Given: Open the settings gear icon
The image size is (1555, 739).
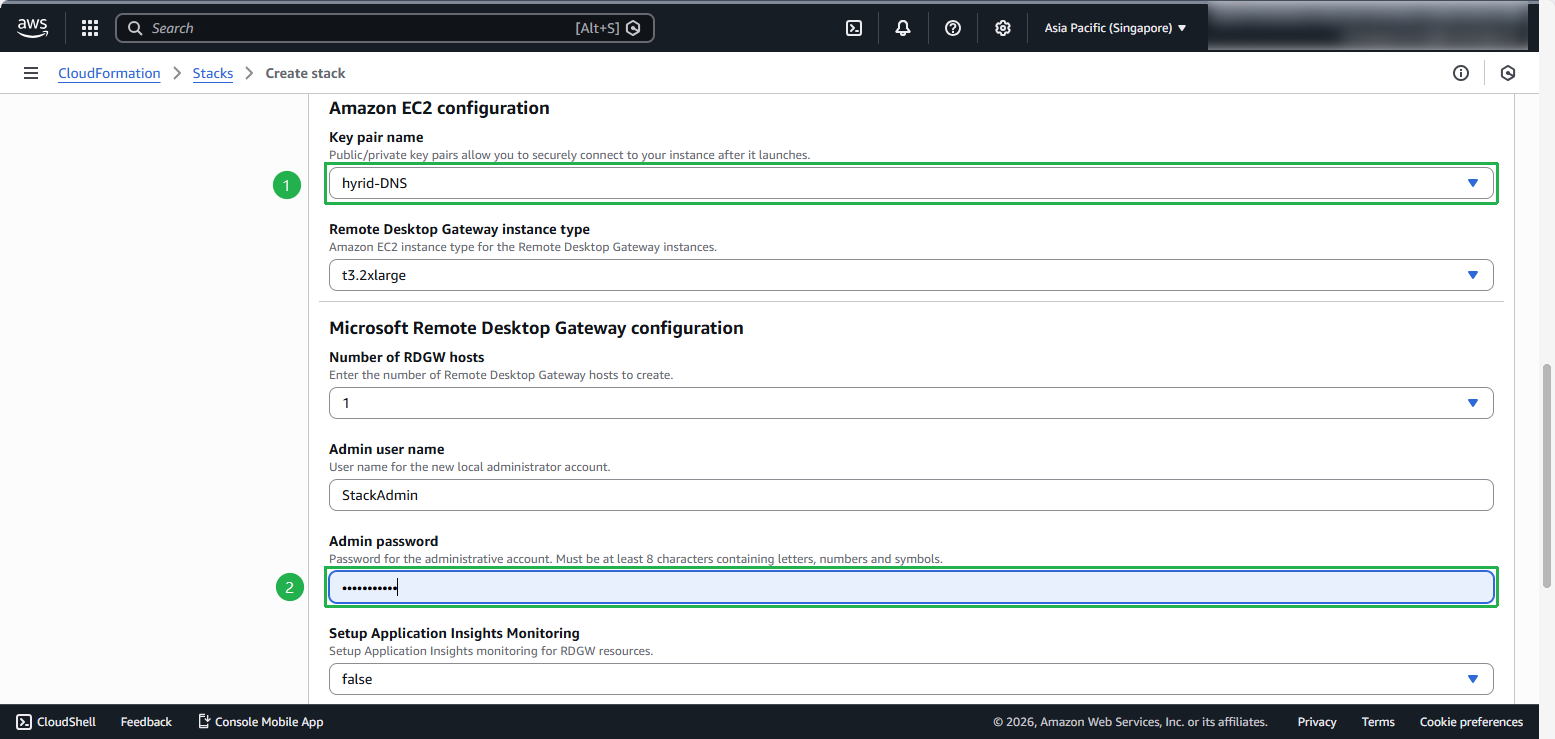Looking at the screenshot, I should (x=1002, y=27).
